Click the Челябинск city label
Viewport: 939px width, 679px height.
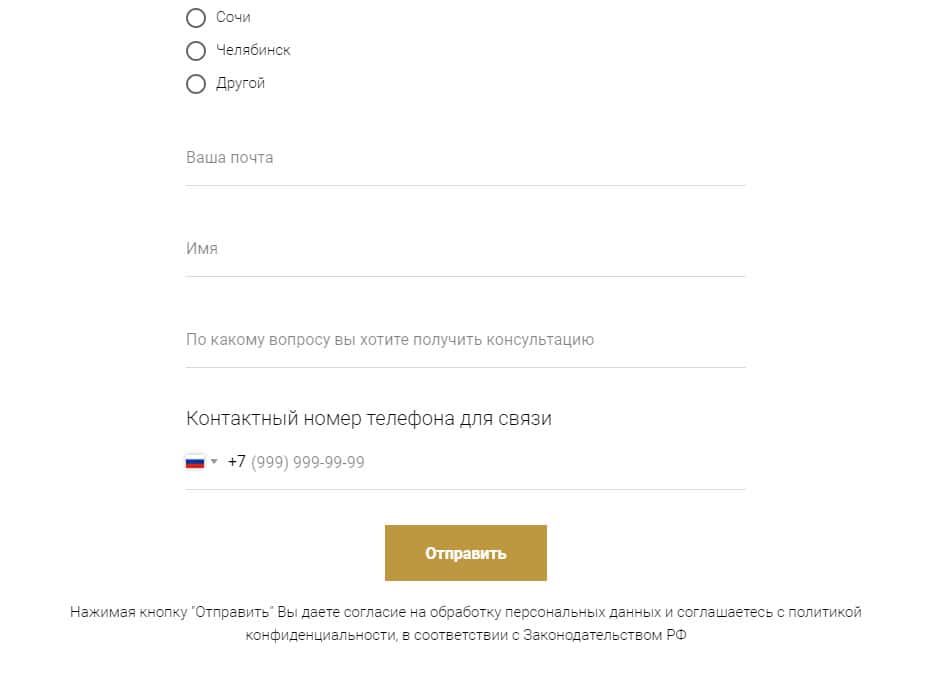tap(253, 50)
